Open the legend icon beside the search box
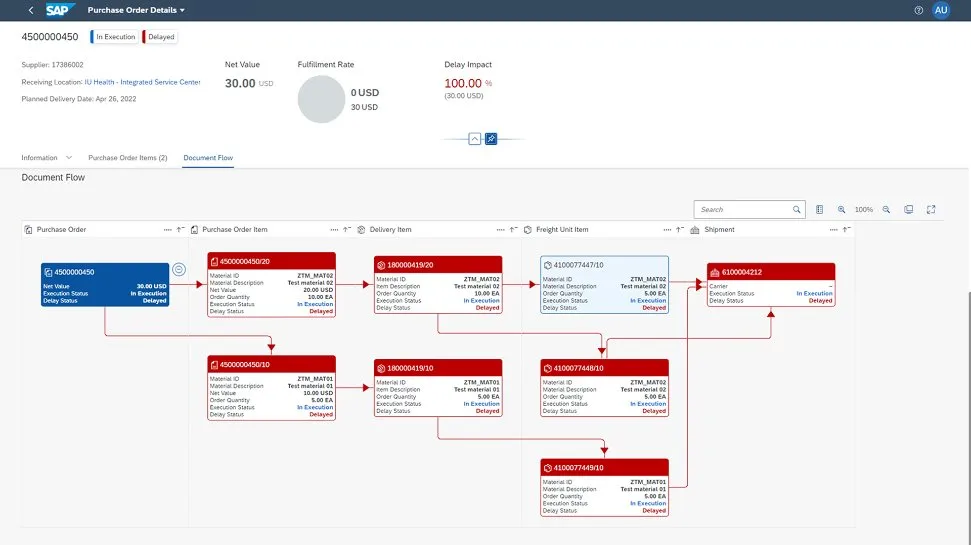Screen dimensions: 971x545 pos(820,210)
